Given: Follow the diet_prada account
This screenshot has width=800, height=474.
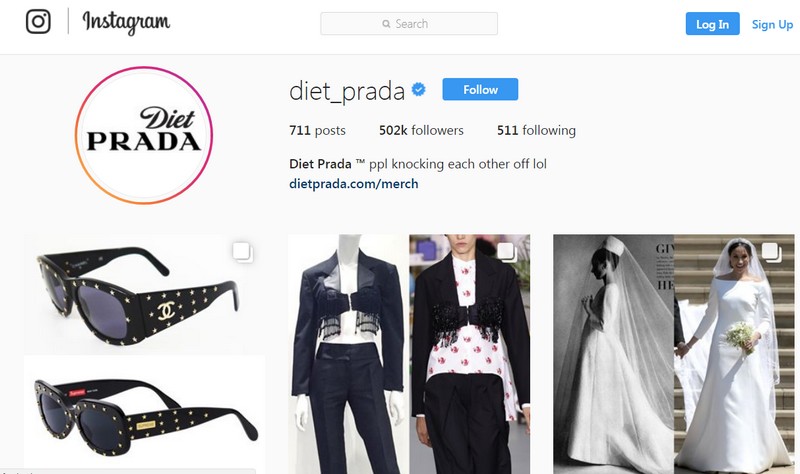Looking at the screenshot, I should [x=480, y=89].
